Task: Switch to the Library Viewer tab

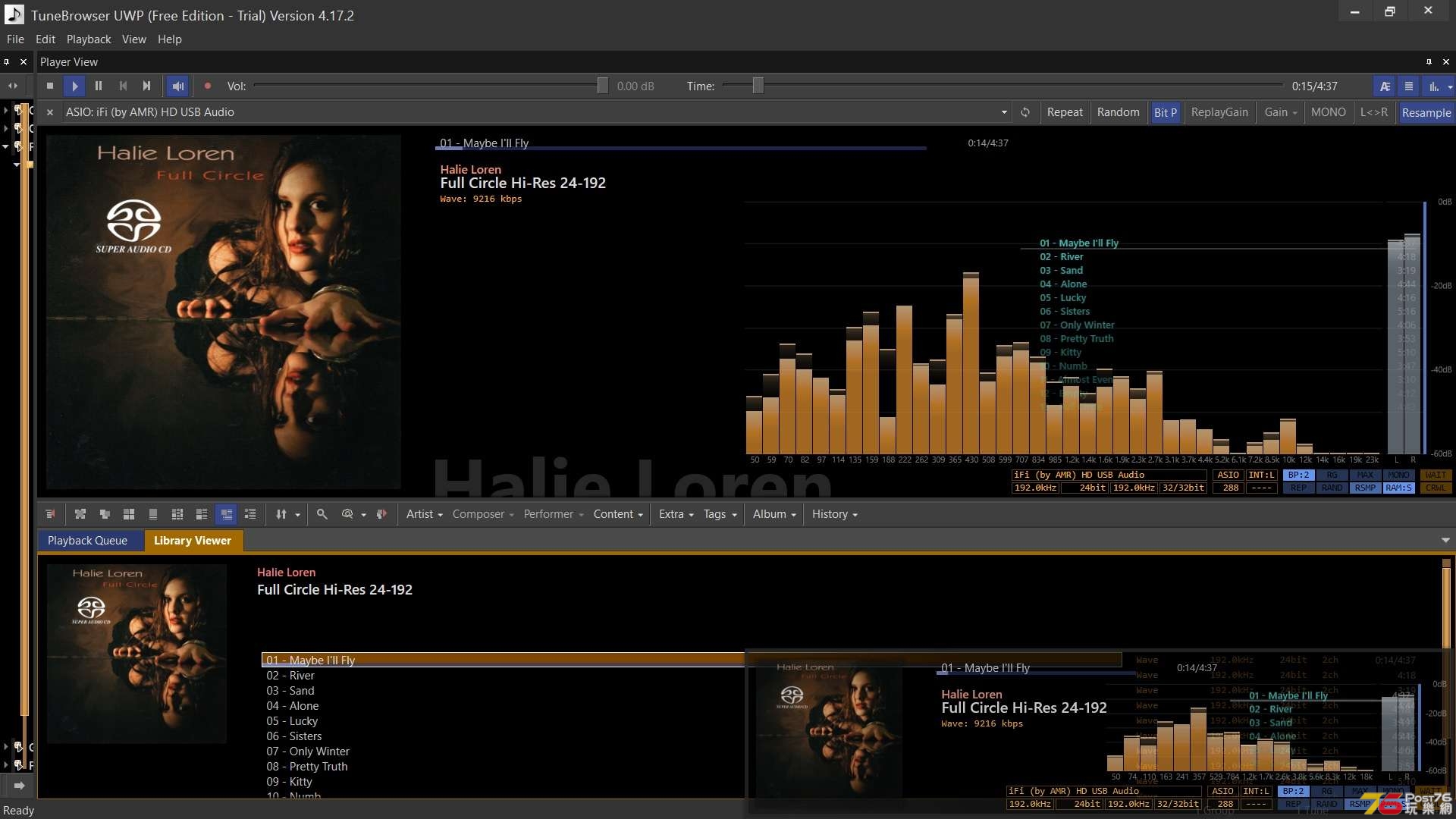Action: (x=193, y=541)
